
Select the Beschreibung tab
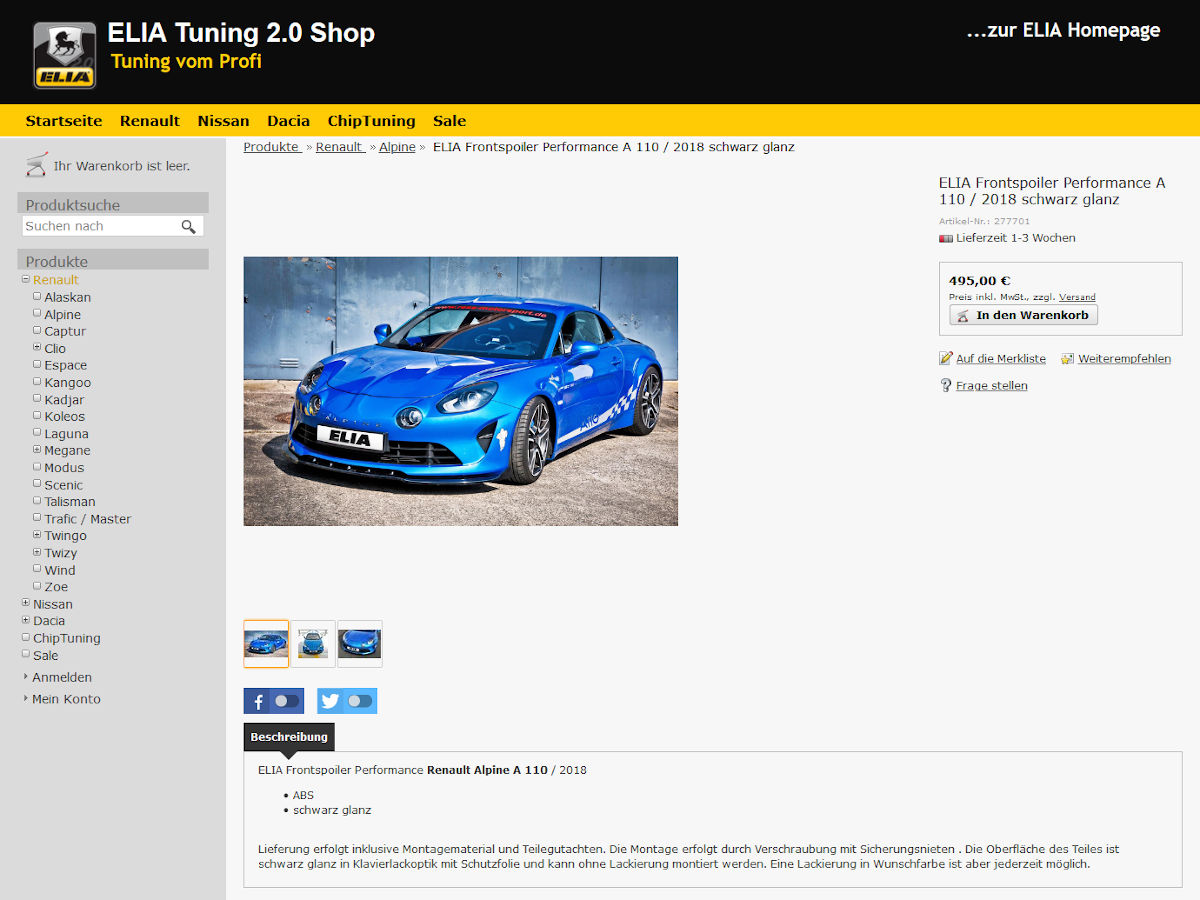pos(289,737)
